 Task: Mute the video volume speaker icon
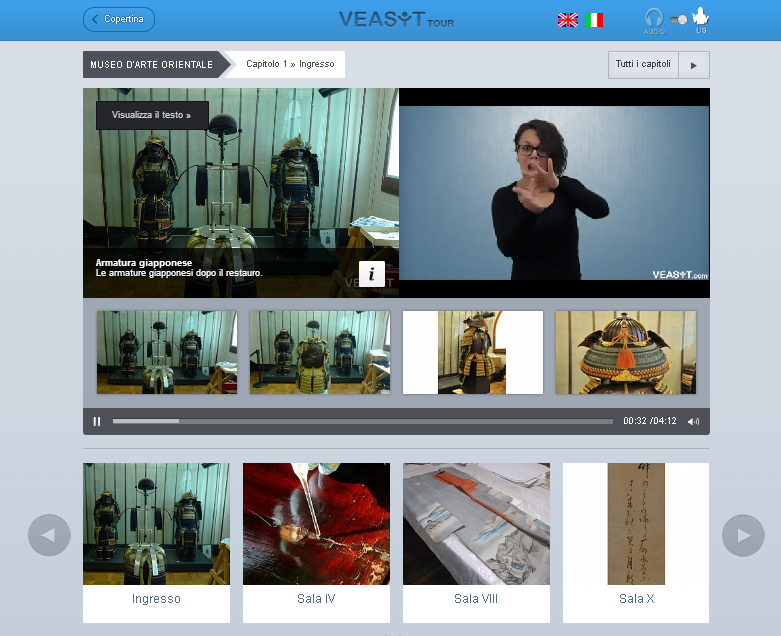[x=693, y=421]
